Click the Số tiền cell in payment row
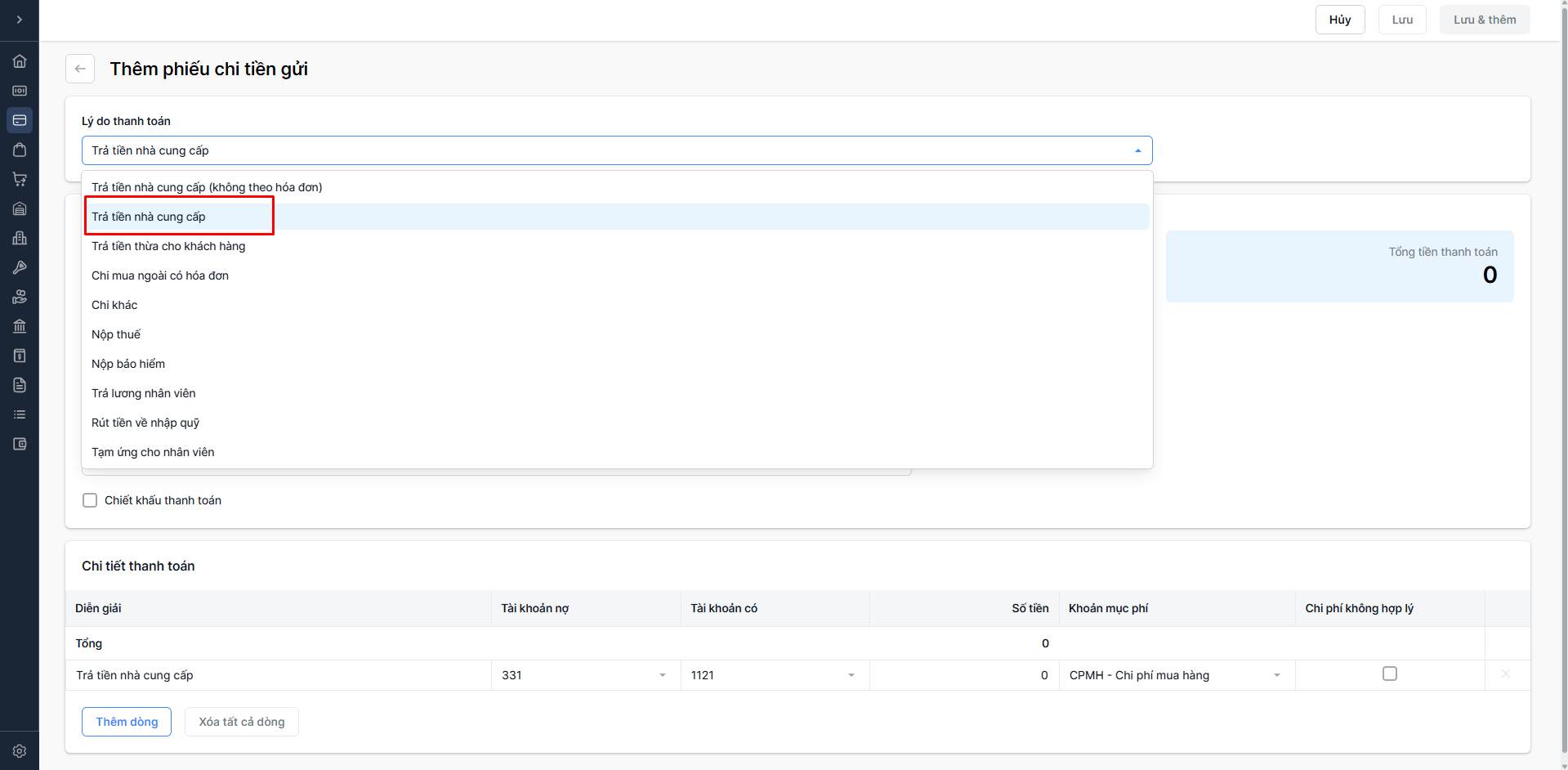The height and width of the screenshot is (770, 1568). tap(964, 675)
